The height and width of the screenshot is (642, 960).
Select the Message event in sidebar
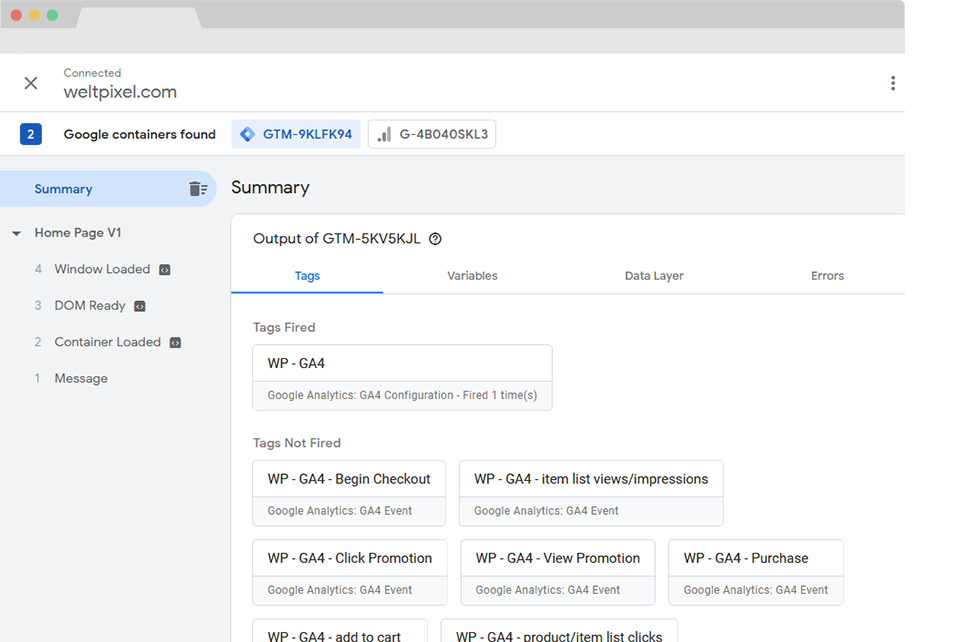tap(81, 379)
